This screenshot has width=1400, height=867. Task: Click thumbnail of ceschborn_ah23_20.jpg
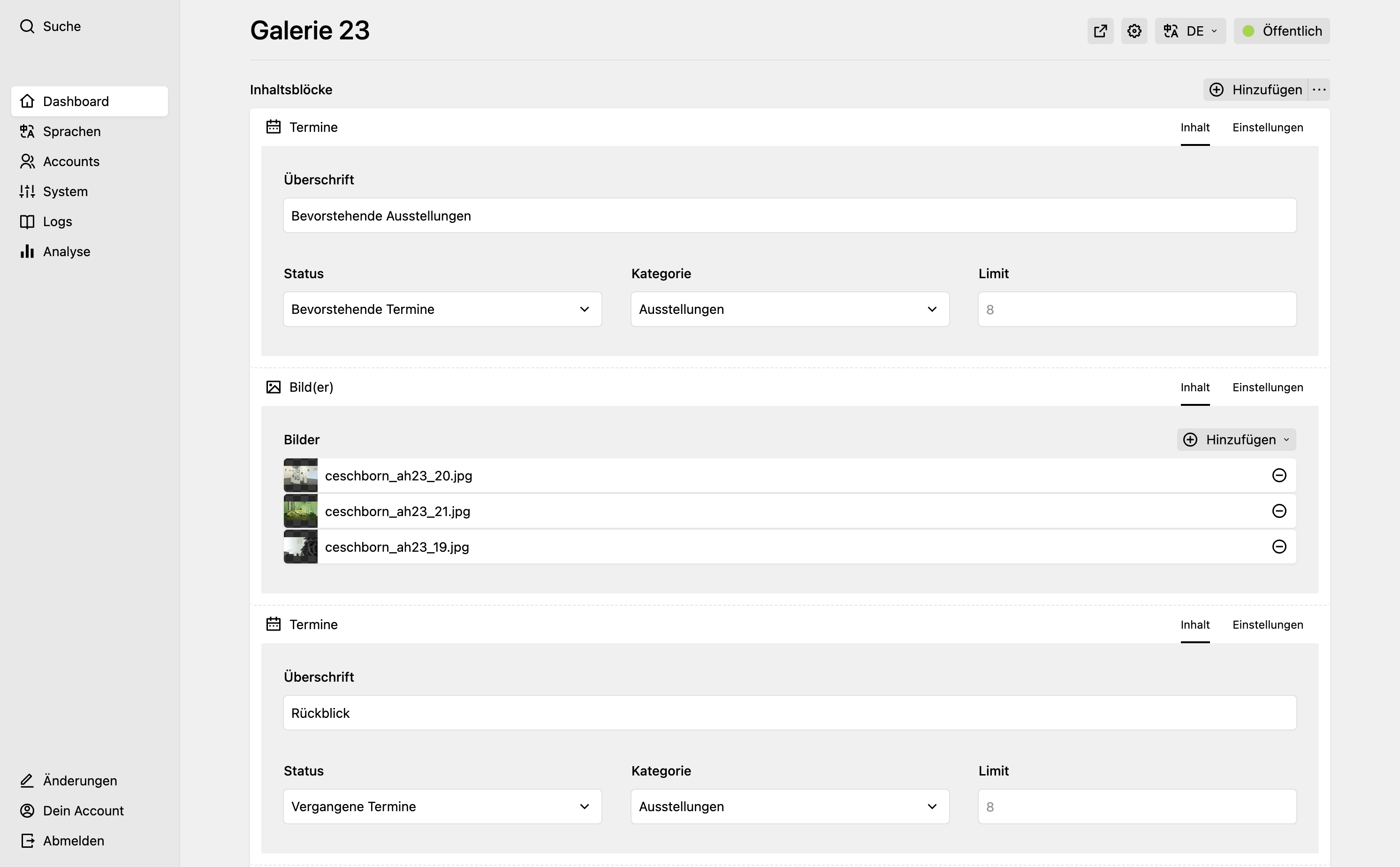point(300,475)
